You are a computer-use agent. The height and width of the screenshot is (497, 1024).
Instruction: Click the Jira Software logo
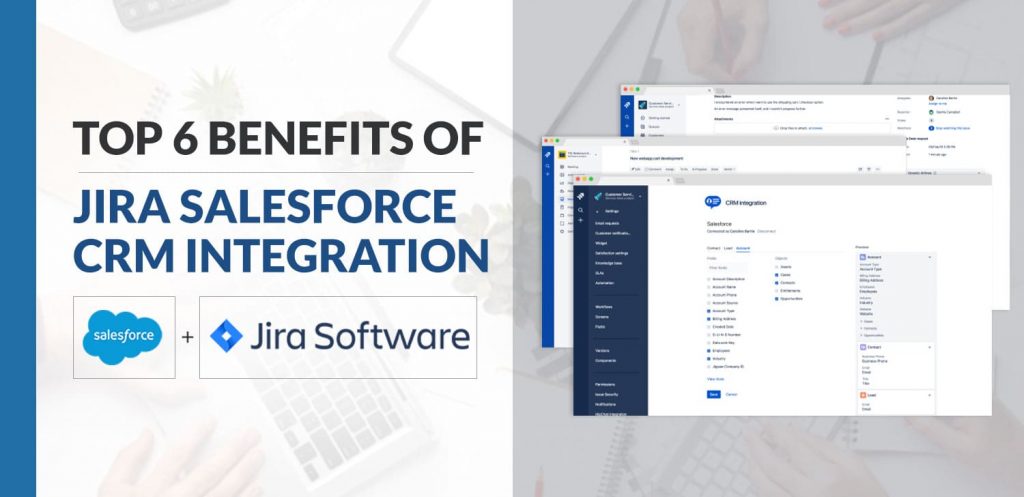(x=338, y=337)
